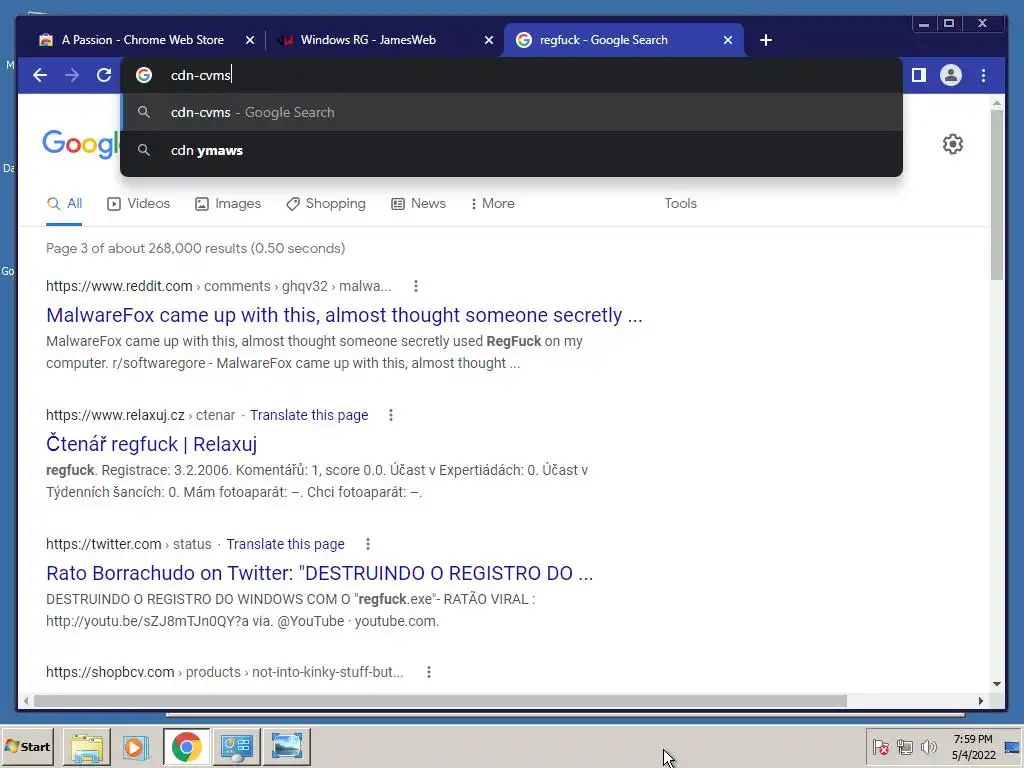Open options for the twitter.com result
The width and height of the screenshot is (1024, 768).
[368, 544]
